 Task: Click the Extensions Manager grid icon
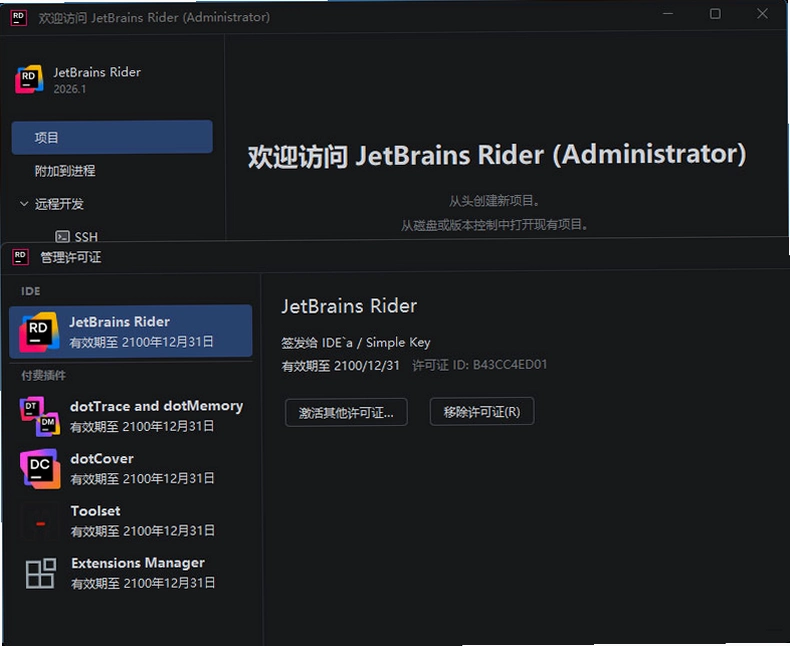coord(40,573)
